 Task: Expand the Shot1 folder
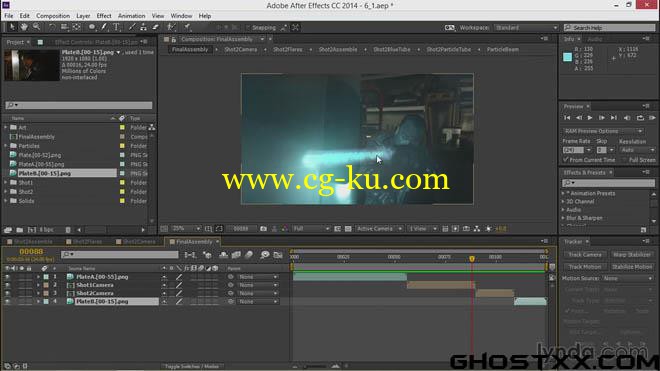tap(5, 182)
